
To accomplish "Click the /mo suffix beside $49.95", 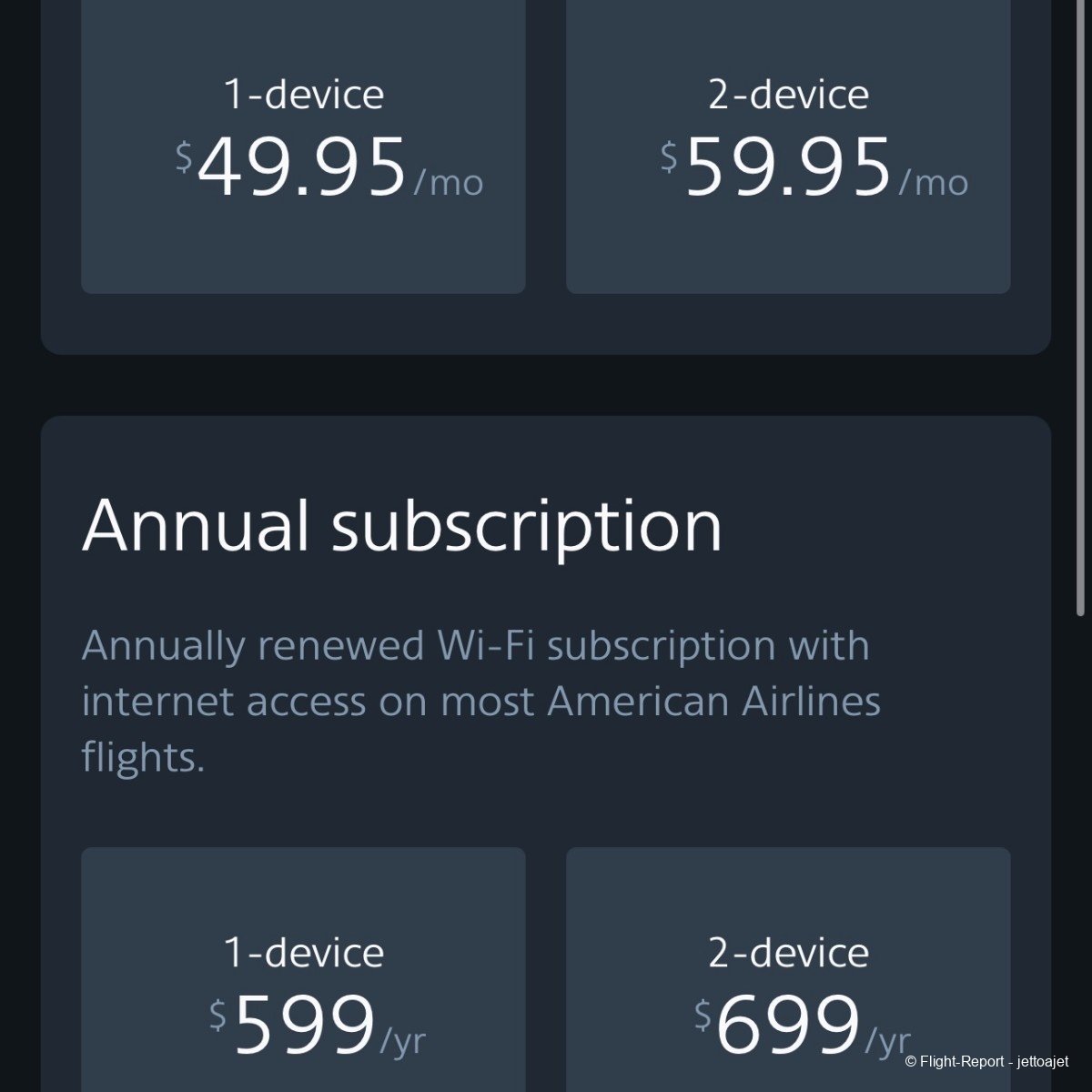I will [449, 182].
